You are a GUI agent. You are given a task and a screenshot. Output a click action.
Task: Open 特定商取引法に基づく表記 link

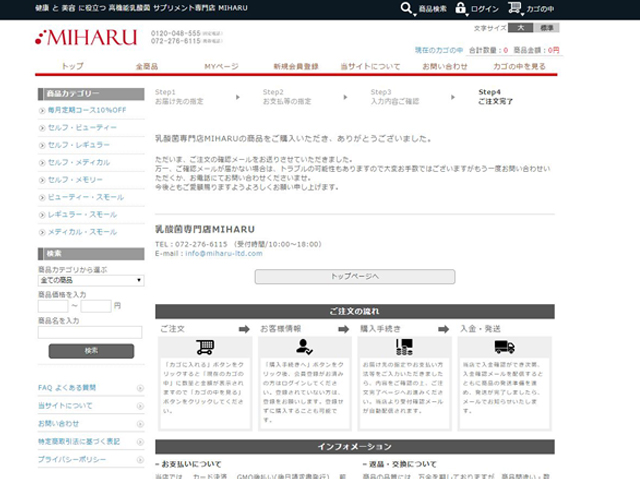click(79, 442)
